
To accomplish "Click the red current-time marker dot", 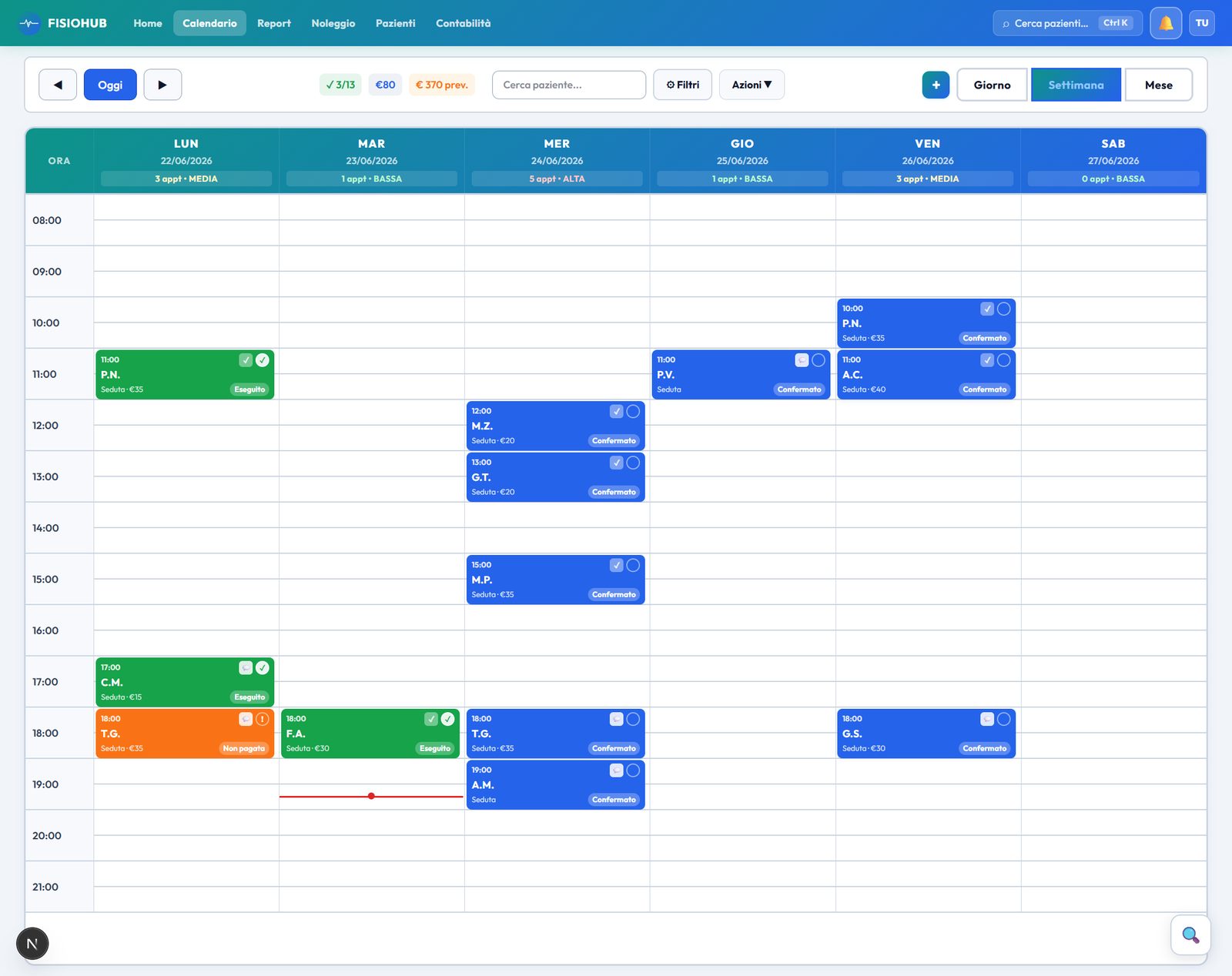I will point(371,796).
